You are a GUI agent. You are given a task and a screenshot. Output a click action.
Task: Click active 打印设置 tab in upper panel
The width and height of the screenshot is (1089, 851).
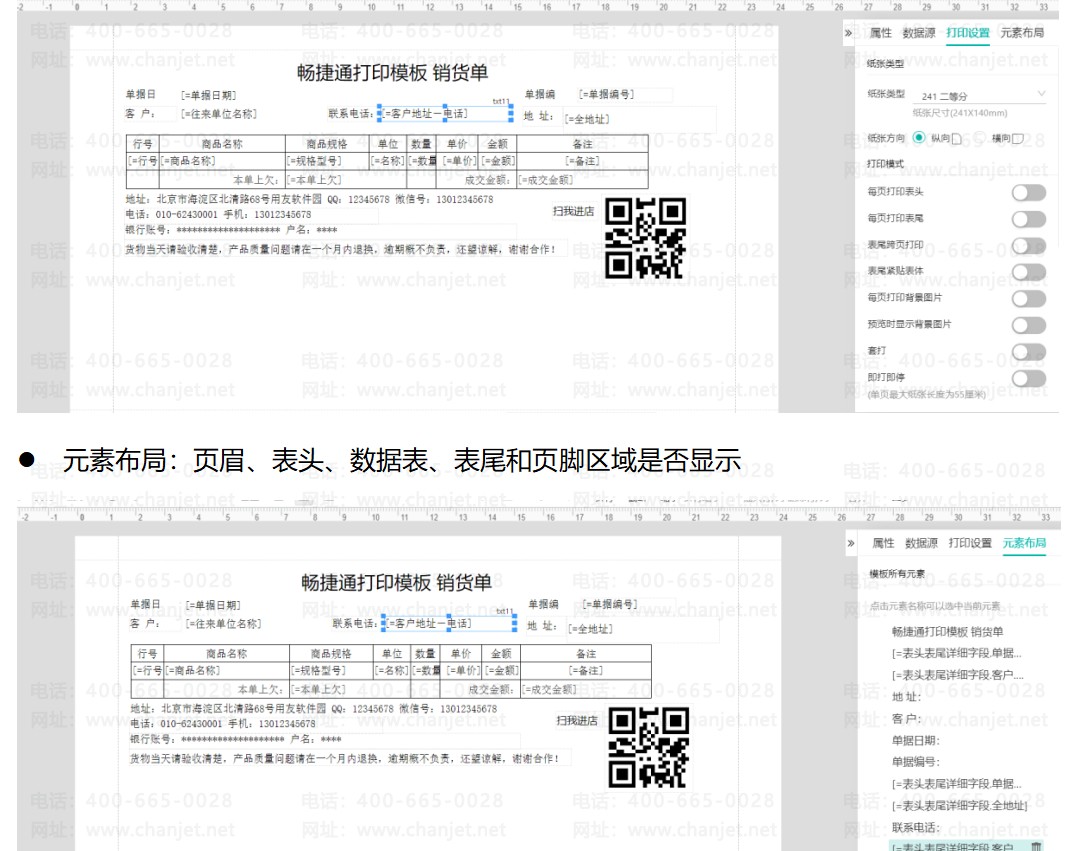coord(967,33)
